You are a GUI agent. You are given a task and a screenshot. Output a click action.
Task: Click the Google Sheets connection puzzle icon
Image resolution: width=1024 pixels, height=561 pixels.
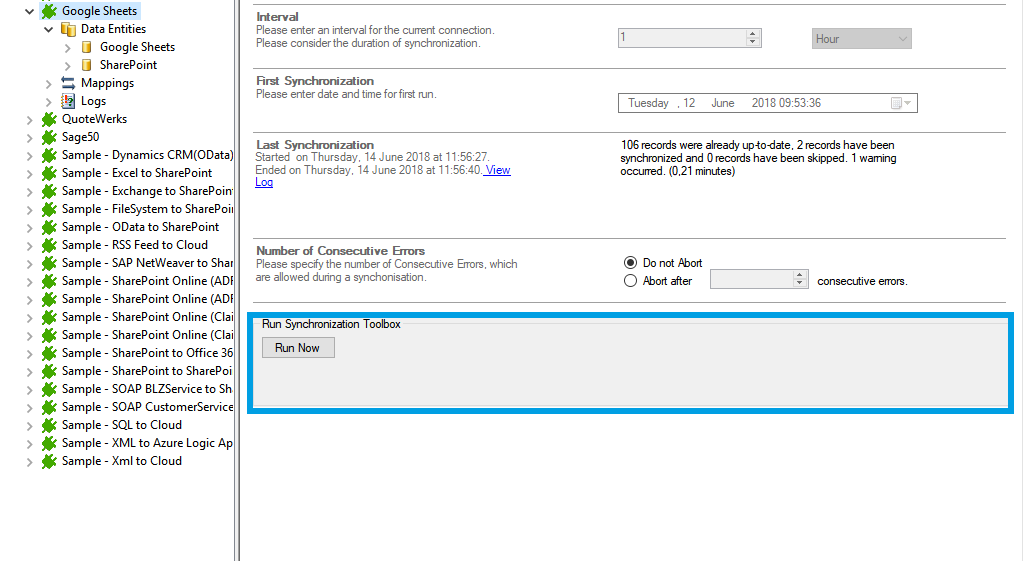coord(49,11)
